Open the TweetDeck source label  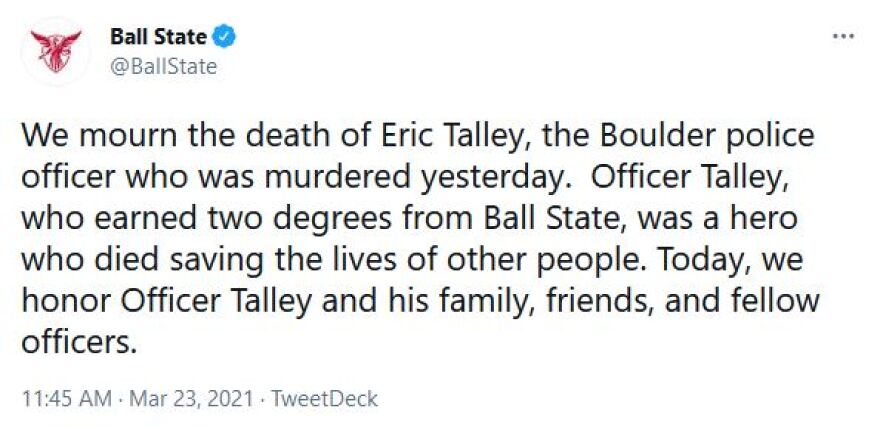[324, 399]
